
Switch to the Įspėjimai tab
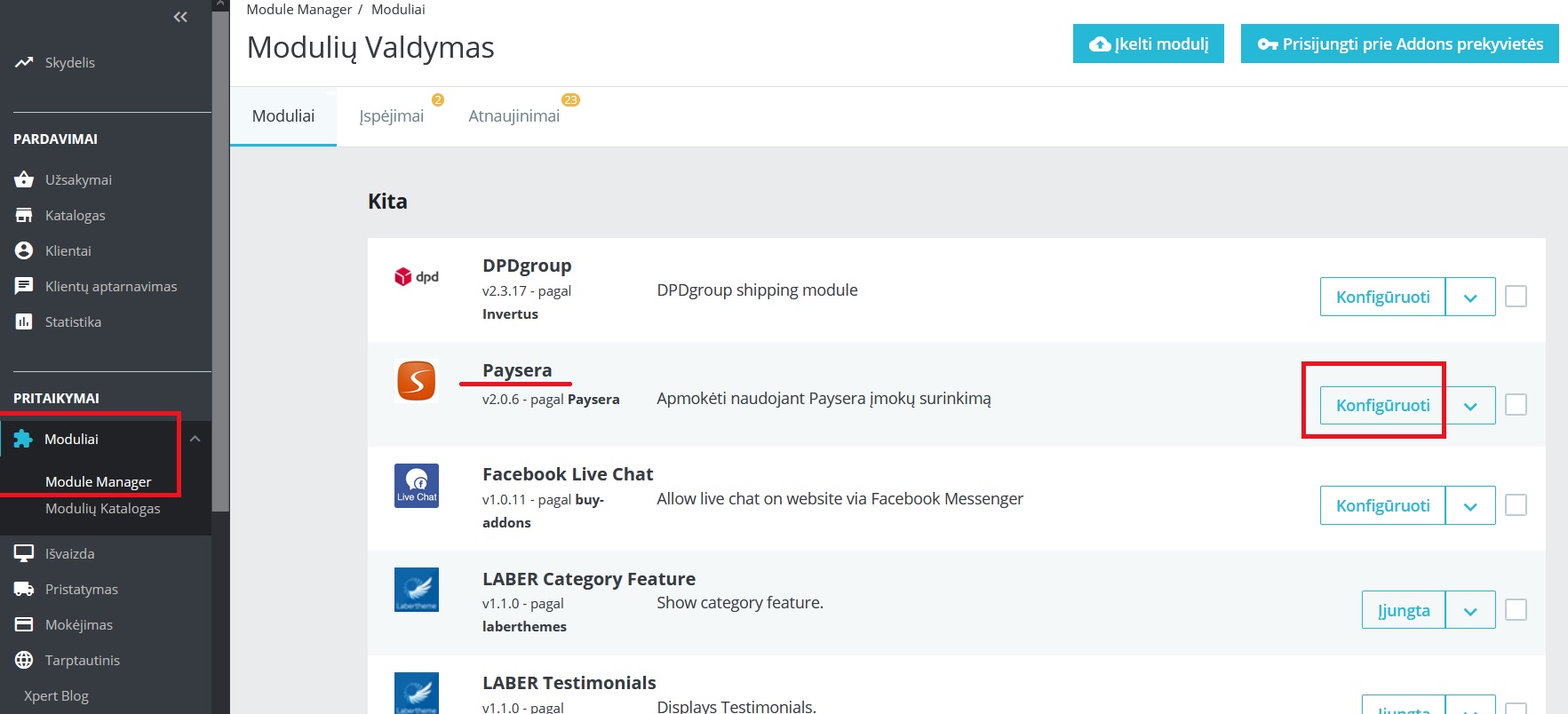click(x=392, y=116)
